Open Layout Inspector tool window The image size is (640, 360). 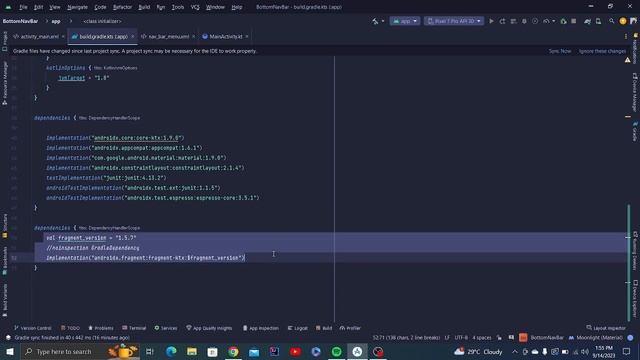tap(606, 328)
